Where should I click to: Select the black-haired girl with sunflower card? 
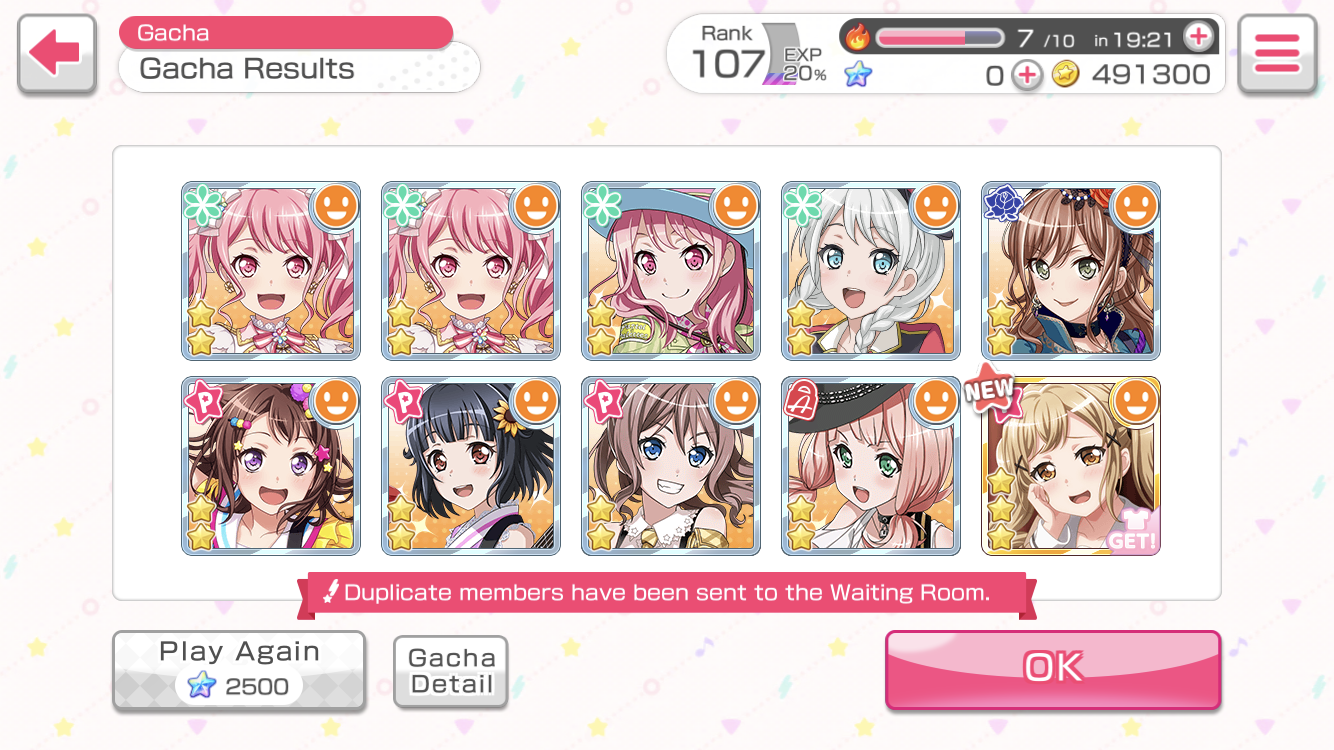[471, 466]
